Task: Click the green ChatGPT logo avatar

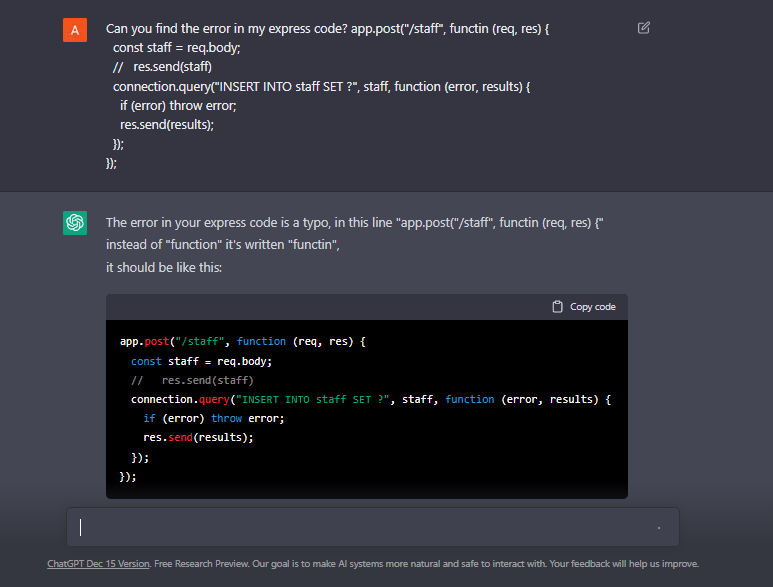Action: 75,223
